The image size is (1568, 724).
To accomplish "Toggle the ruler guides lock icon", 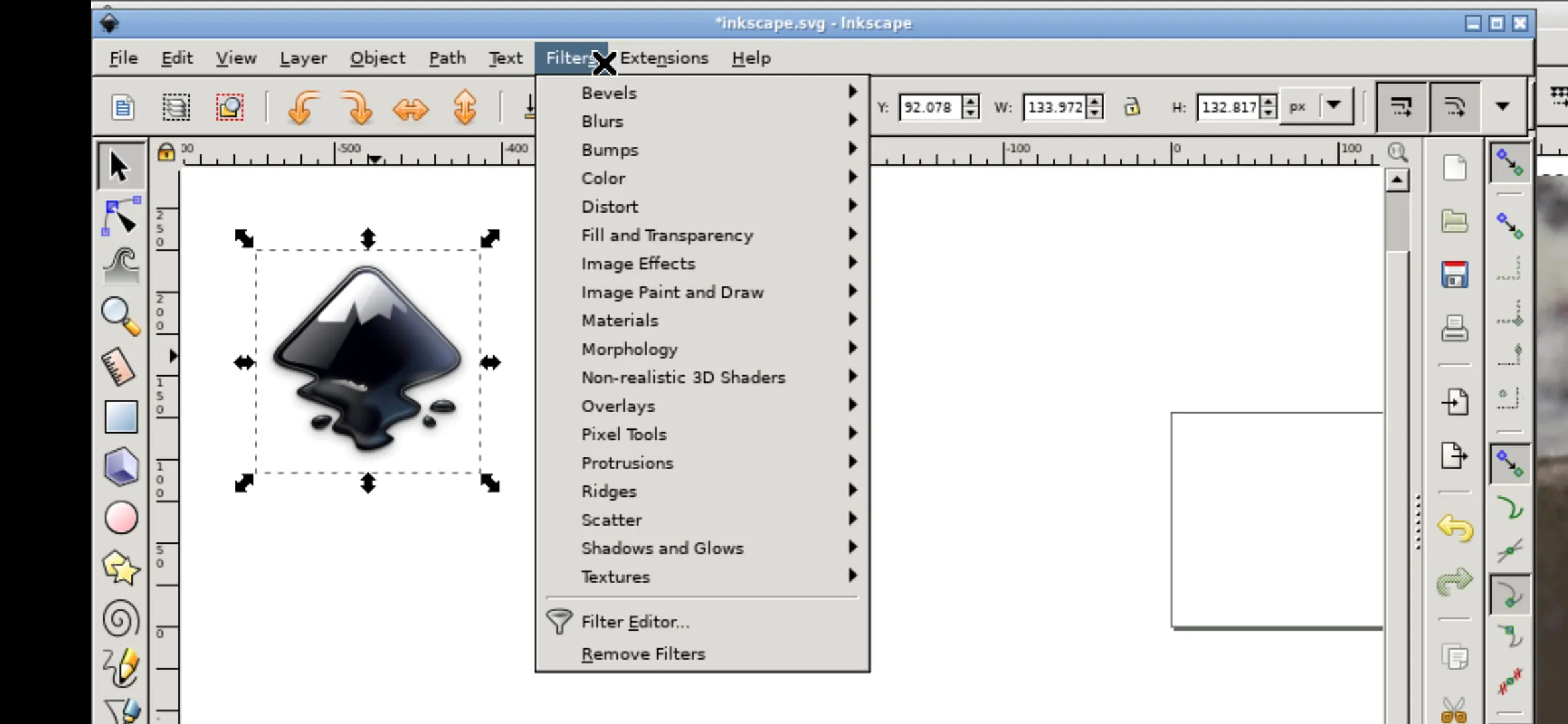I will click(166, 152).
